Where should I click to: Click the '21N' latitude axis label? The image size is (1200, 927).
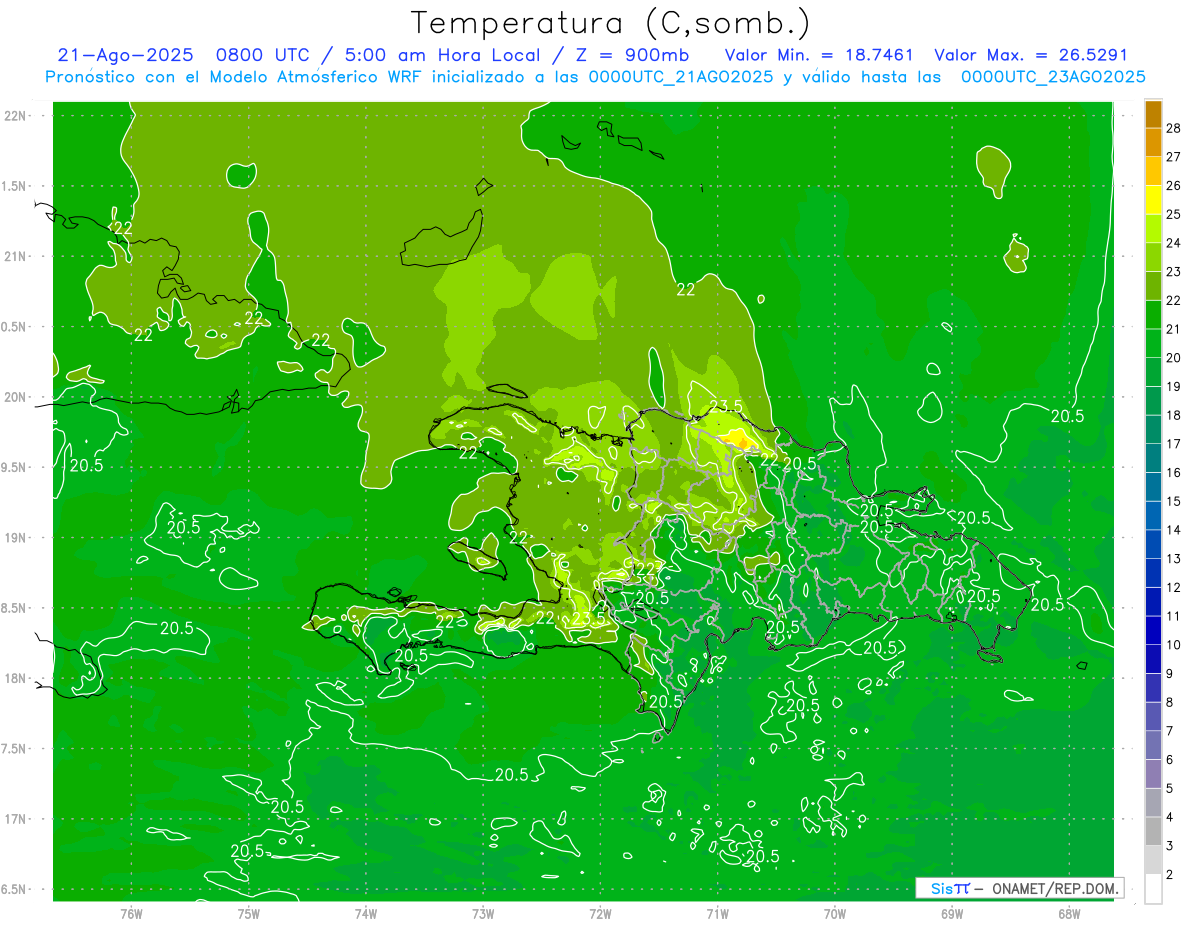16,257
